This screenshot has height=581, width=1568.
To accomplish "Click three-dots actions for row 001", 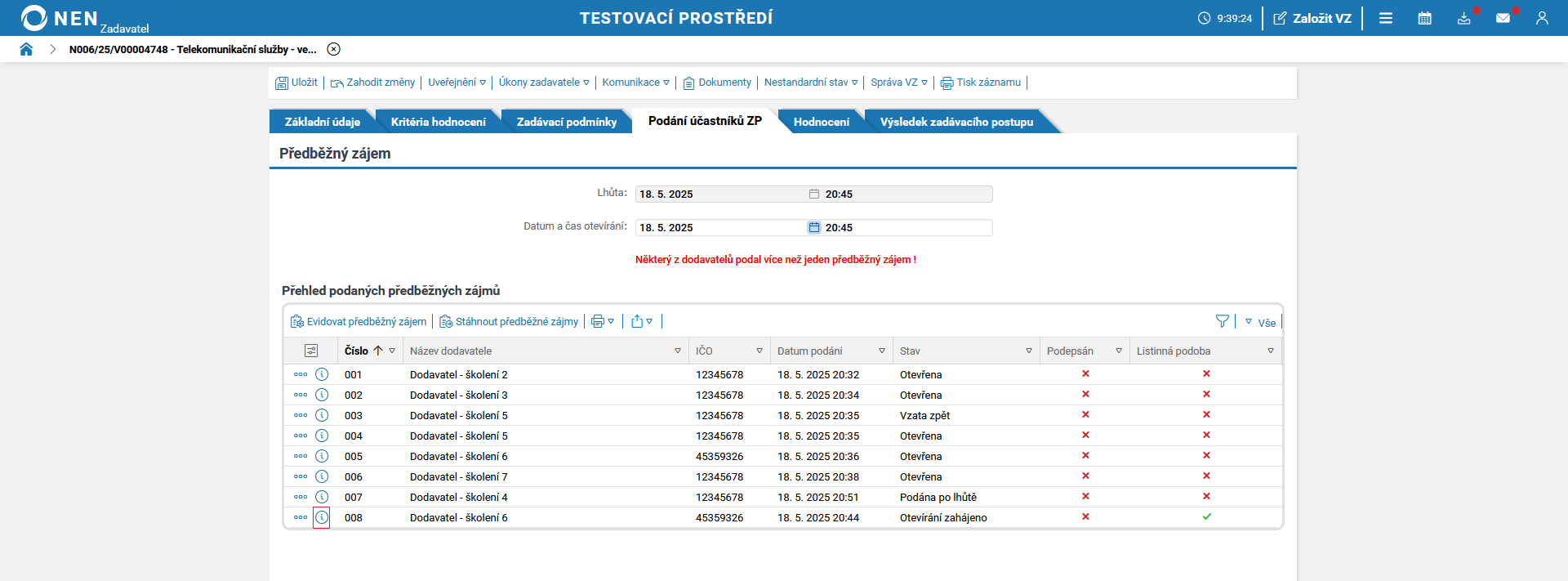I will (x=301, y=374).
